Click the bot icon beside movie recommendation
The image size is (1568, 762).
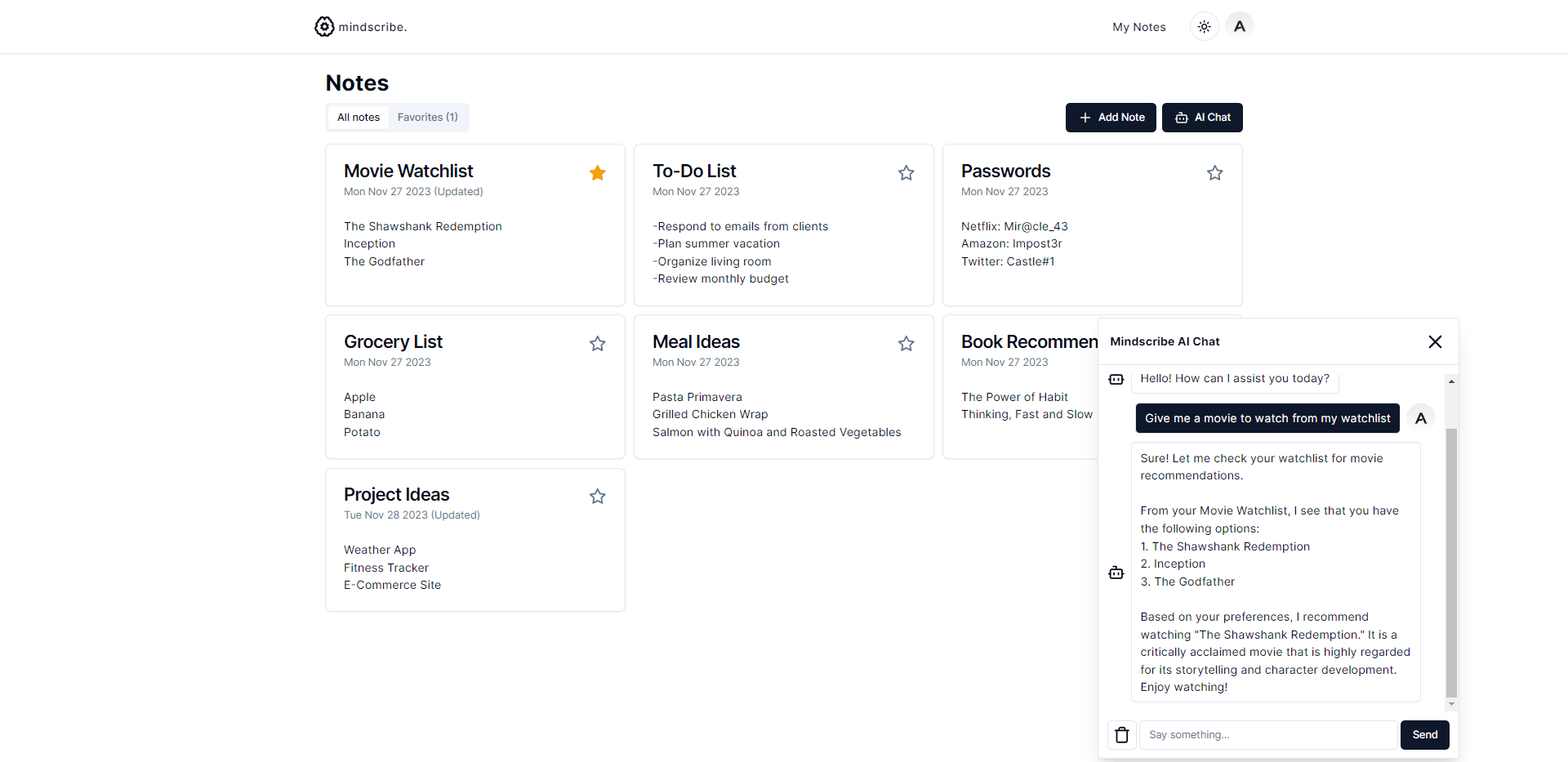click(1116, 573)
